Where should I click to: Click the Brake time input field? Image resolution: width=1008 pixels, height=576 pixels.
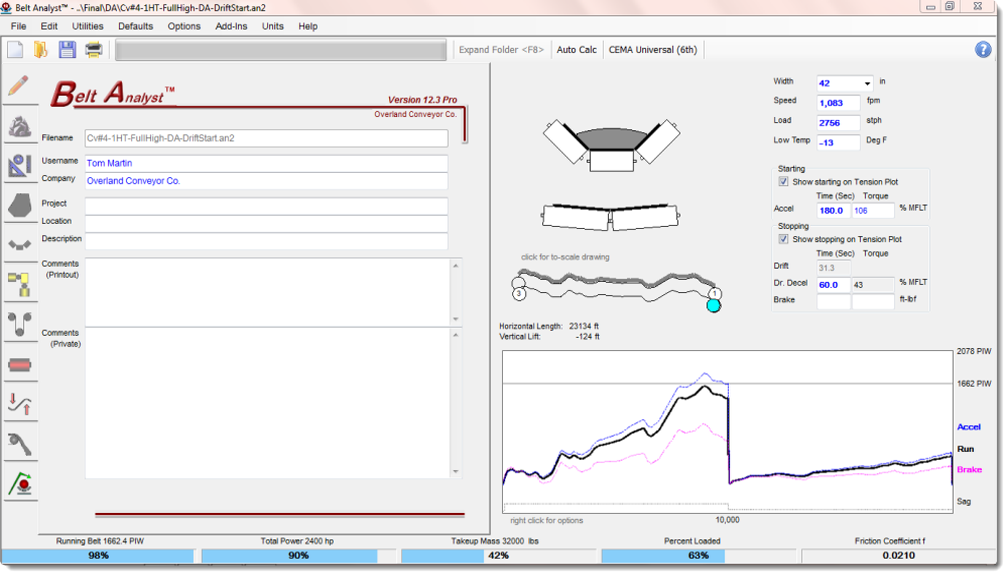click(x=834, y=301)
